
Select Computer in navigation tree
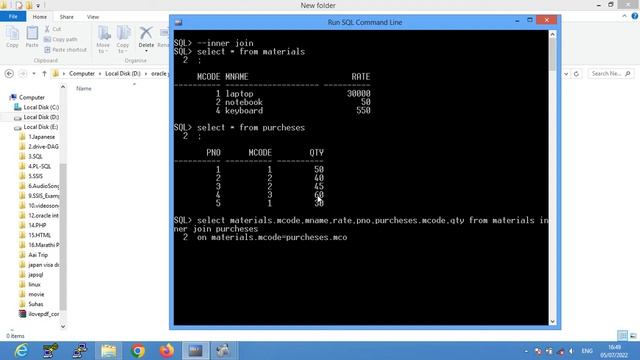coord(32,97)
